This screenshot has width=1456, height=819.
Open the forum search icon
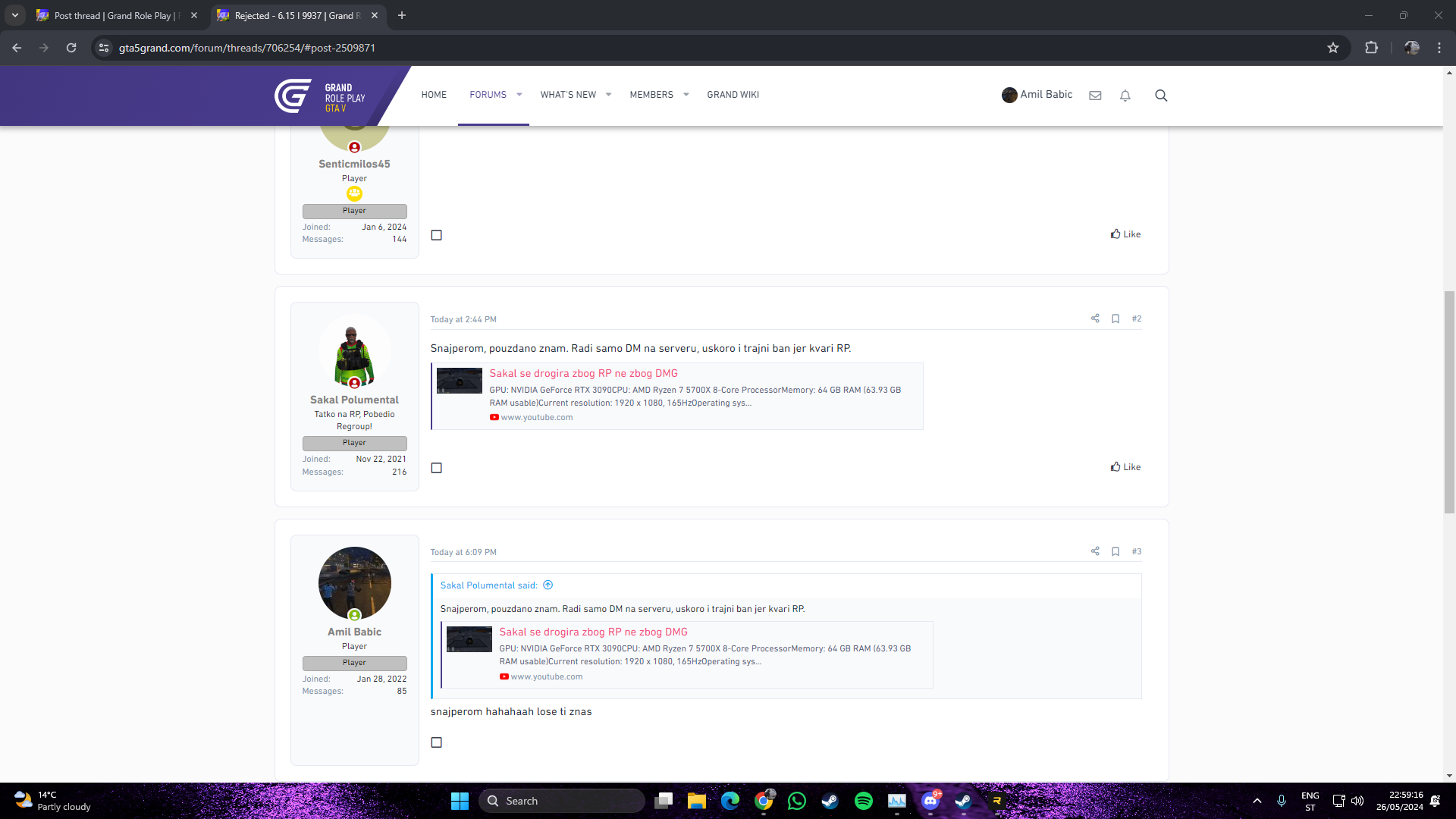1161,96
